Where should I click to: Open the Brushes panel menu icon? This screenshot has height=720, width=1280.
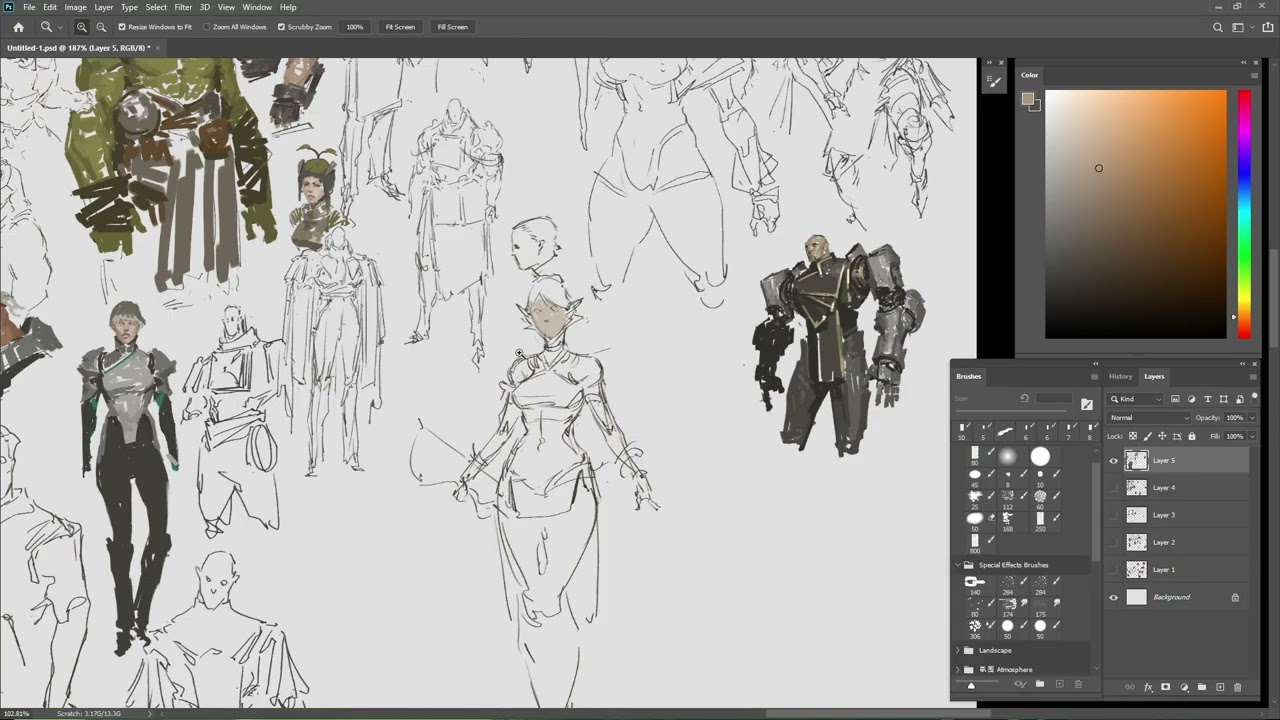[1094, 377]
